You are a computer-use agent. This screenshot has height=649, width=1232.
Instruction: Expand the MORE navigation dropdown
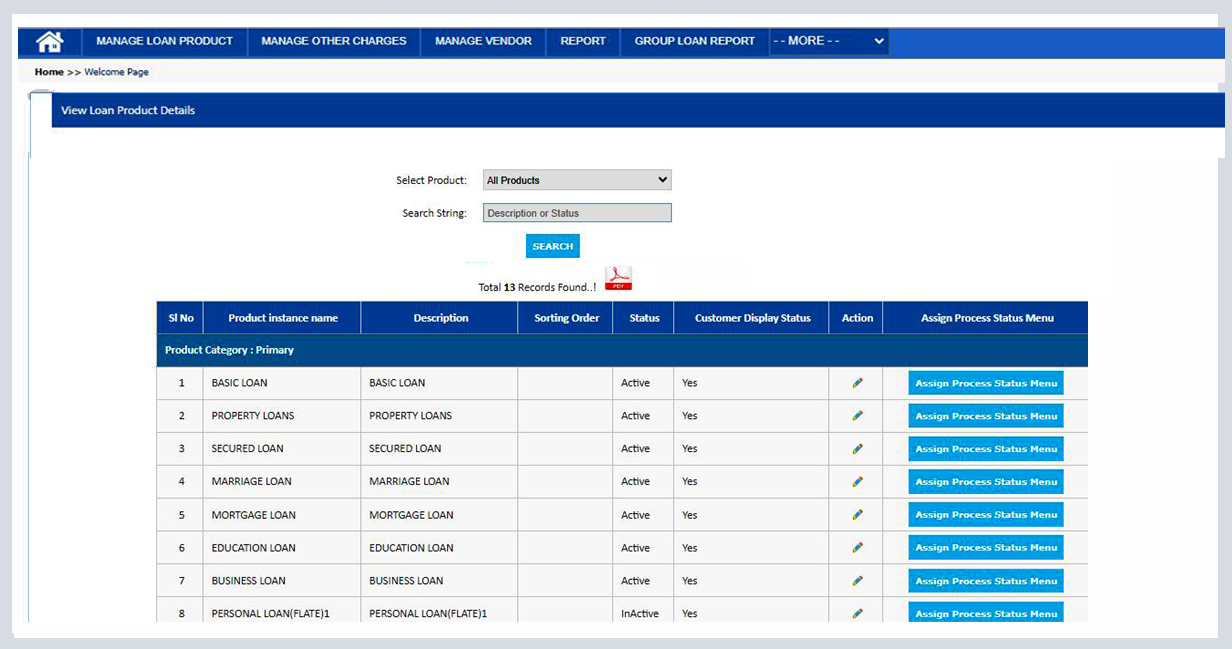(829, 41)
